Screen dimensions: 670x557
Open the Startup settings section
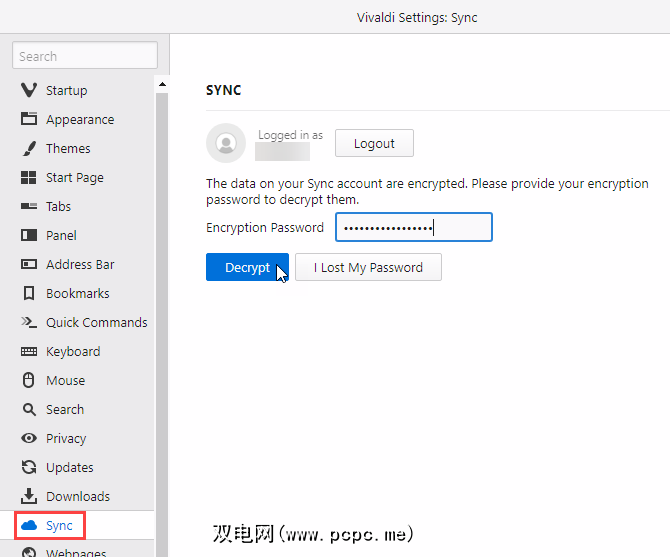(67, 91)
